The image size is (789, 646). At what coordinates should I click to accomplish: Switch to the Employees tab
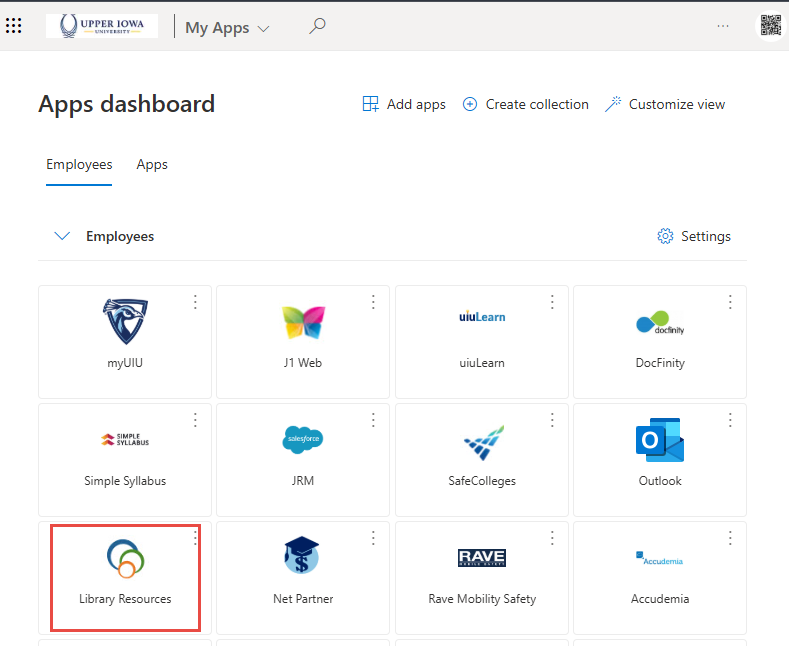[79, 165]
